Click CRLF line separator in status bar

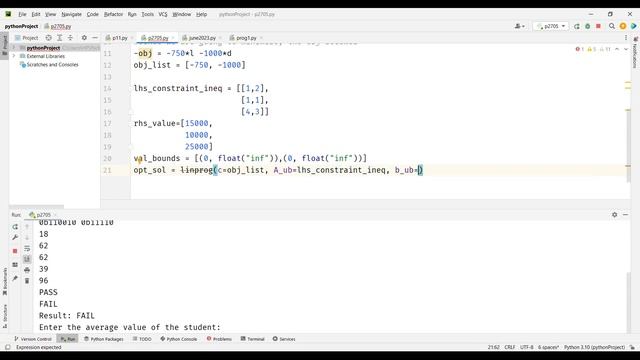pyautogui.click(x=509, y=347)
